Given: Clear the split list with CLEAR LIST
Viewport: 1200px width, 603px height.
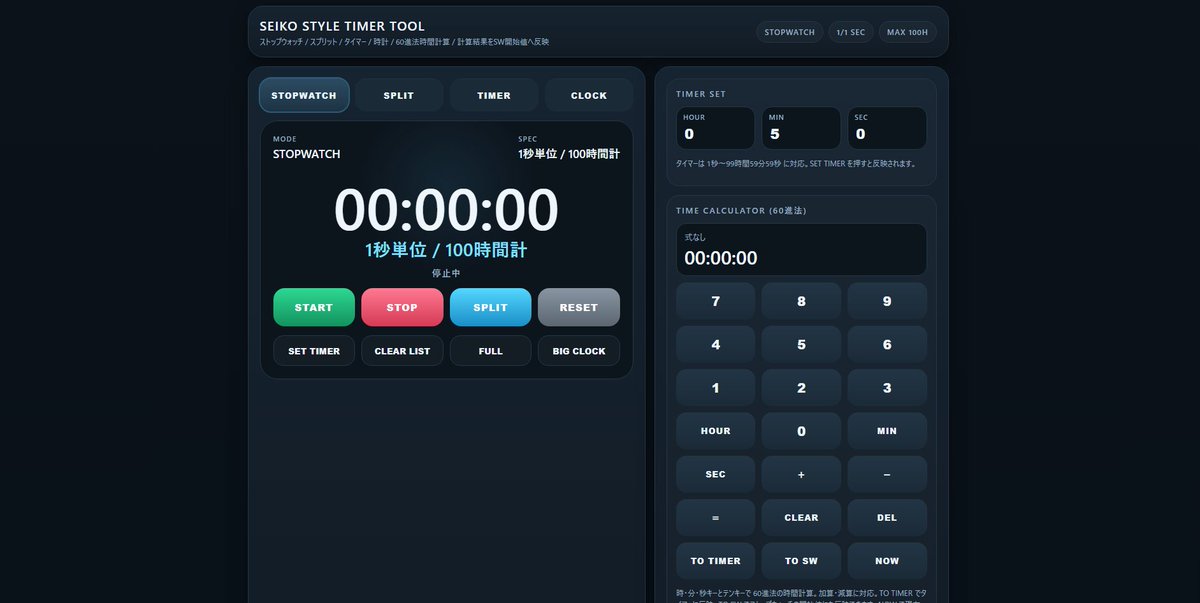Looking at the screenshot, I should [402, 351].
